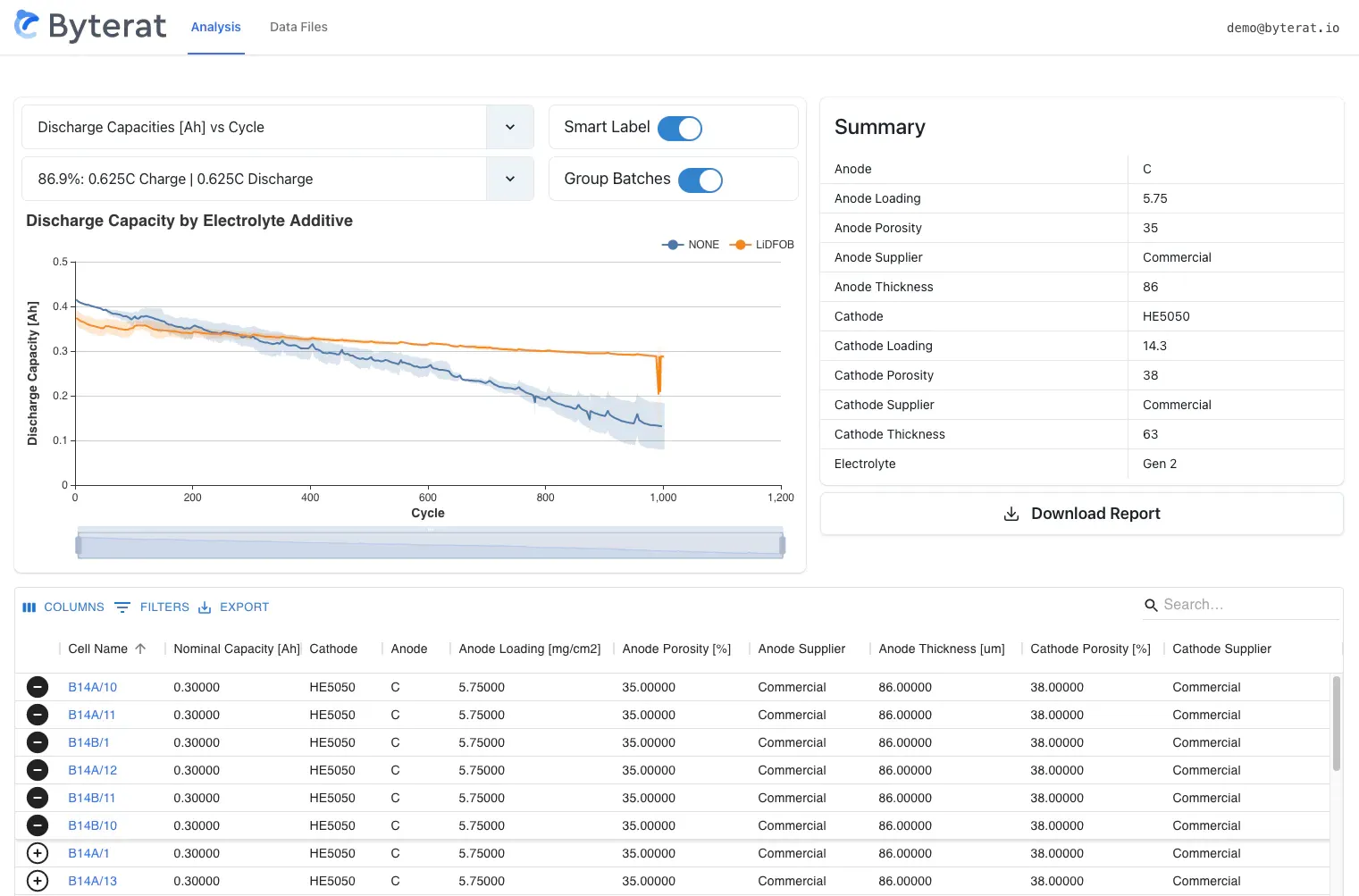
Task: Collapse the B14A/10 row with minus icon
Action: (x=37, y=687)
